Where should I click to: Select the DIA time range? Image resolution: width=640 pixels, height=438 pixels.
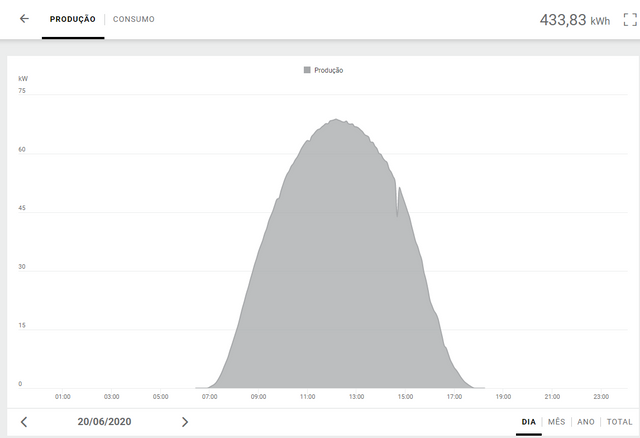528,422
